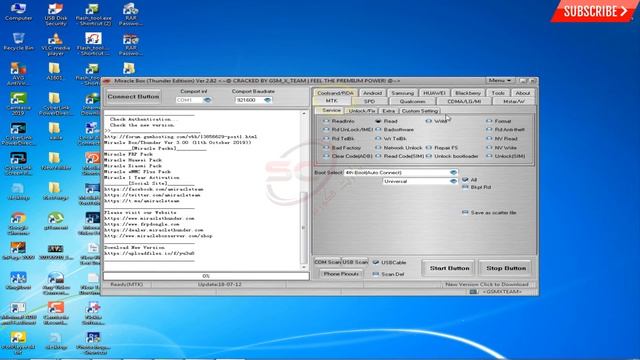Select the Clear Code(ADB) option
Viewport: 640px width, 360px height.
point(348,156)
